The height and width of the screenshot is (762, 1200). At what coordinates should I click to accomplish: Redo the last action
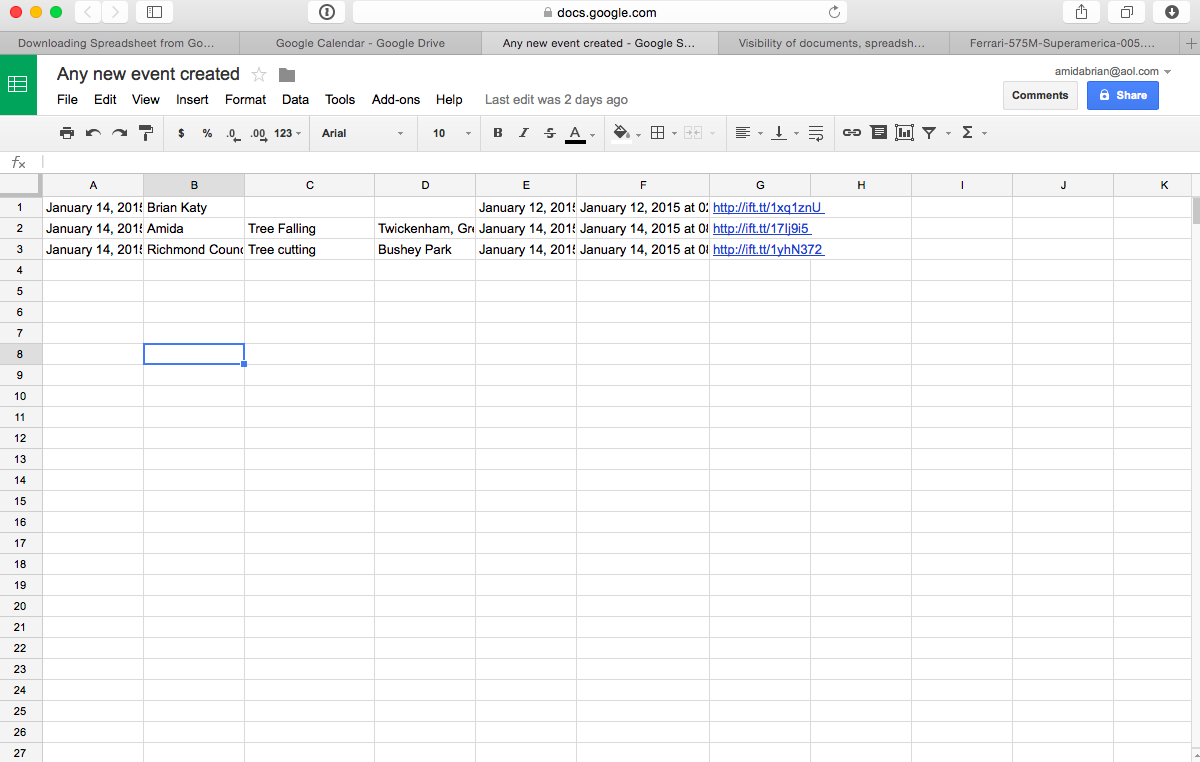point(119,133)
